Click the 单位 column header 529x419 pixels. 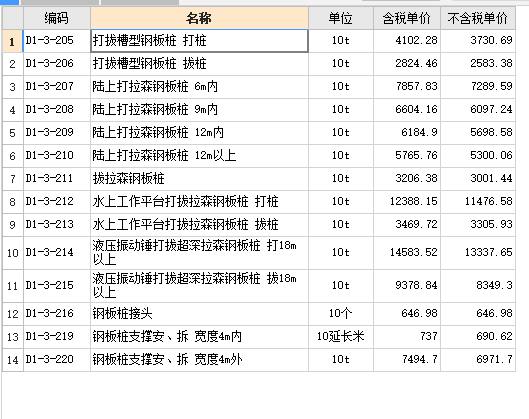point(341,18)
